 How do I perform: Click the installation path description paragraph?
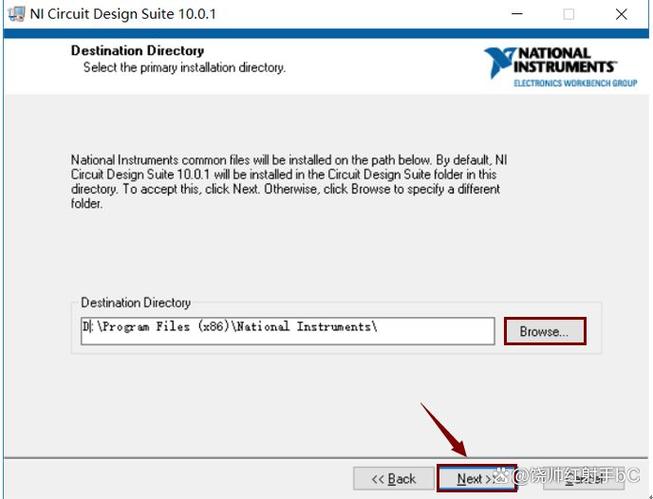290,181
